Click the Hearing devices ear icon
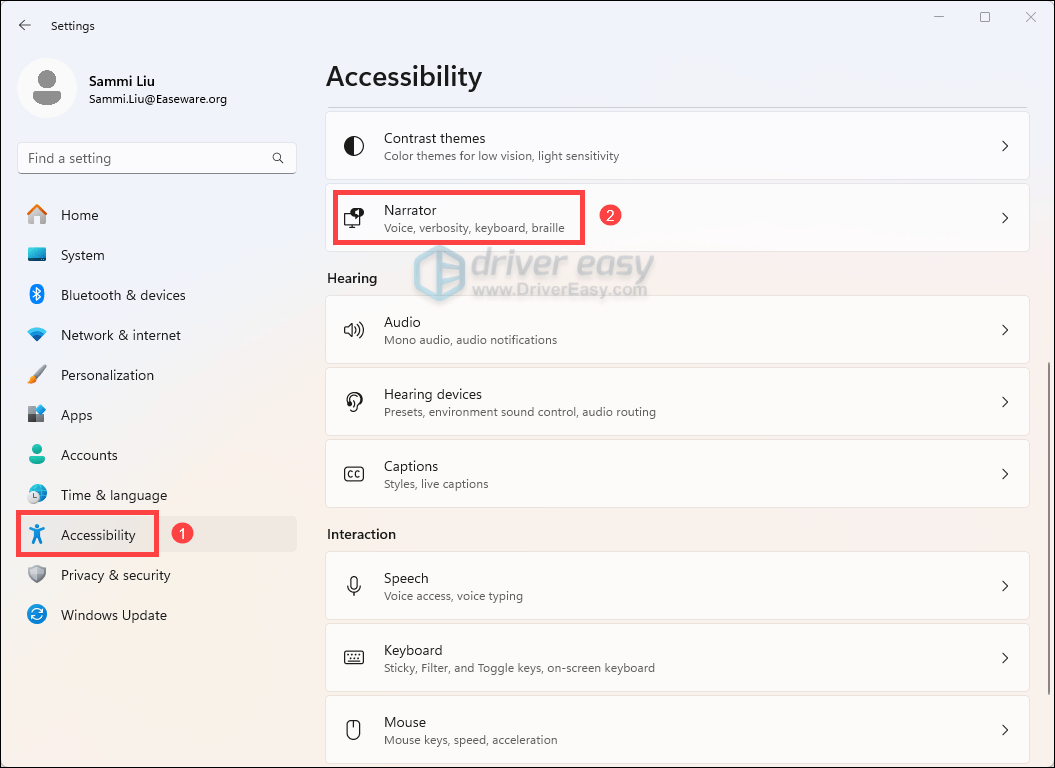Screen dimensions: 1055x768 [x=354, y=402]
